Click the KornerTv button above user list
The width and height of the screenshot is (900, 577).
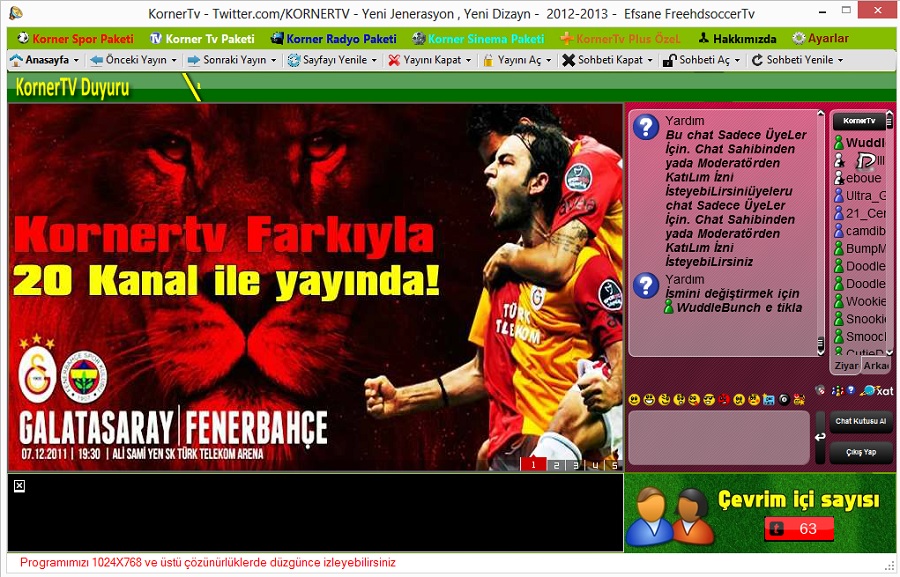tap(859, 121)
